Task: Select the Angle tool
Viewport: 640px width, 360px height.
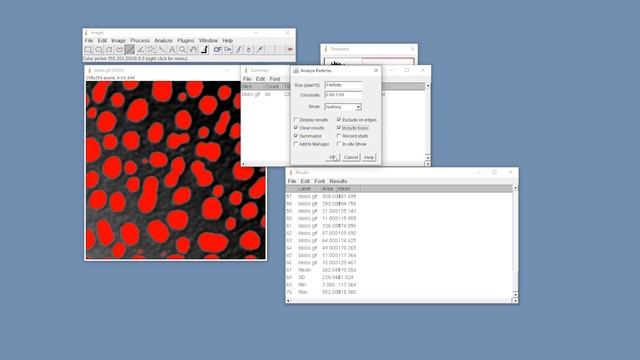Action: [x=140, y=50]
